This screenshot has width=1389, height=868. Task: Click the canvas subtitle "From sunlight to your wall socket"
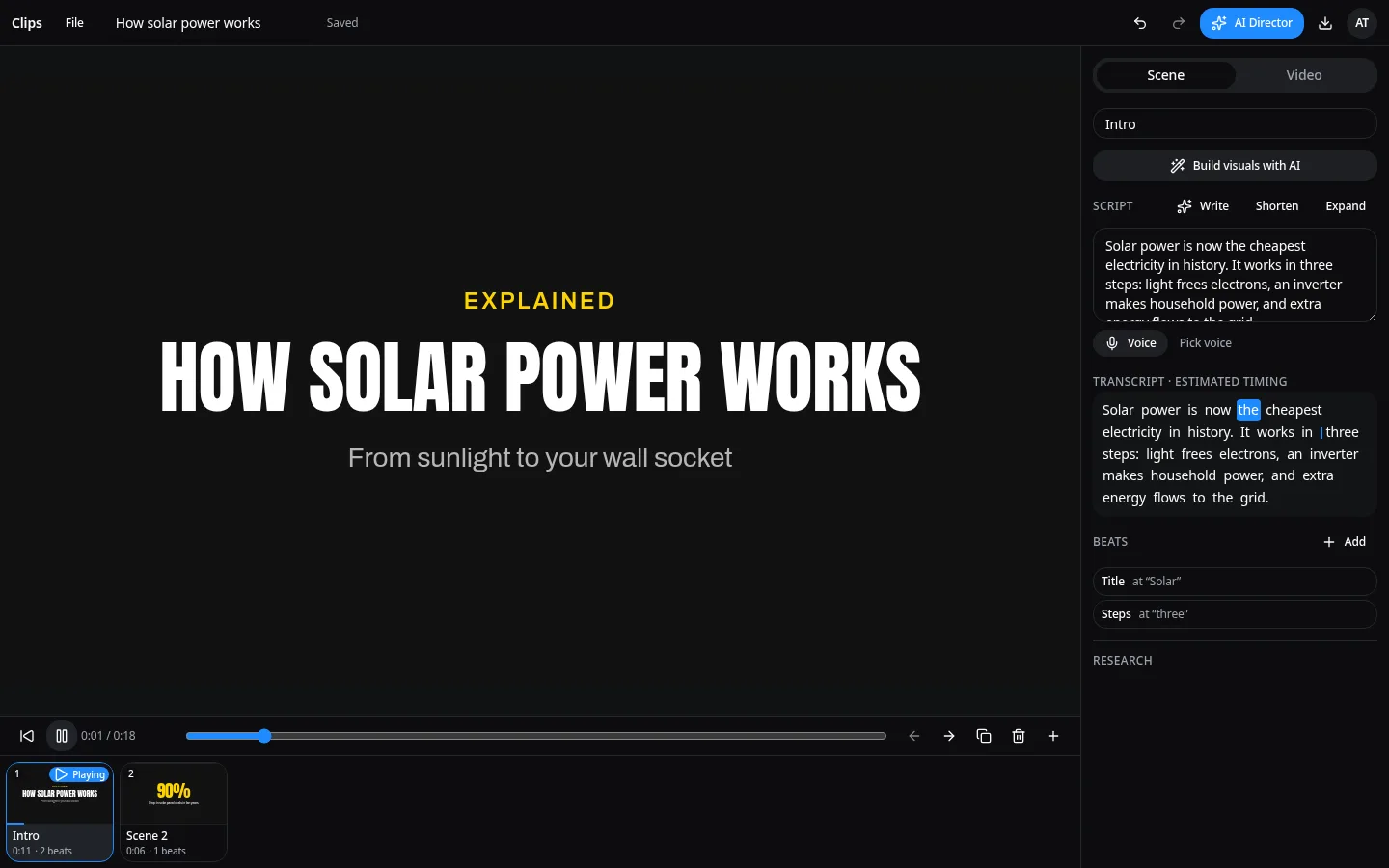(540, 458)
